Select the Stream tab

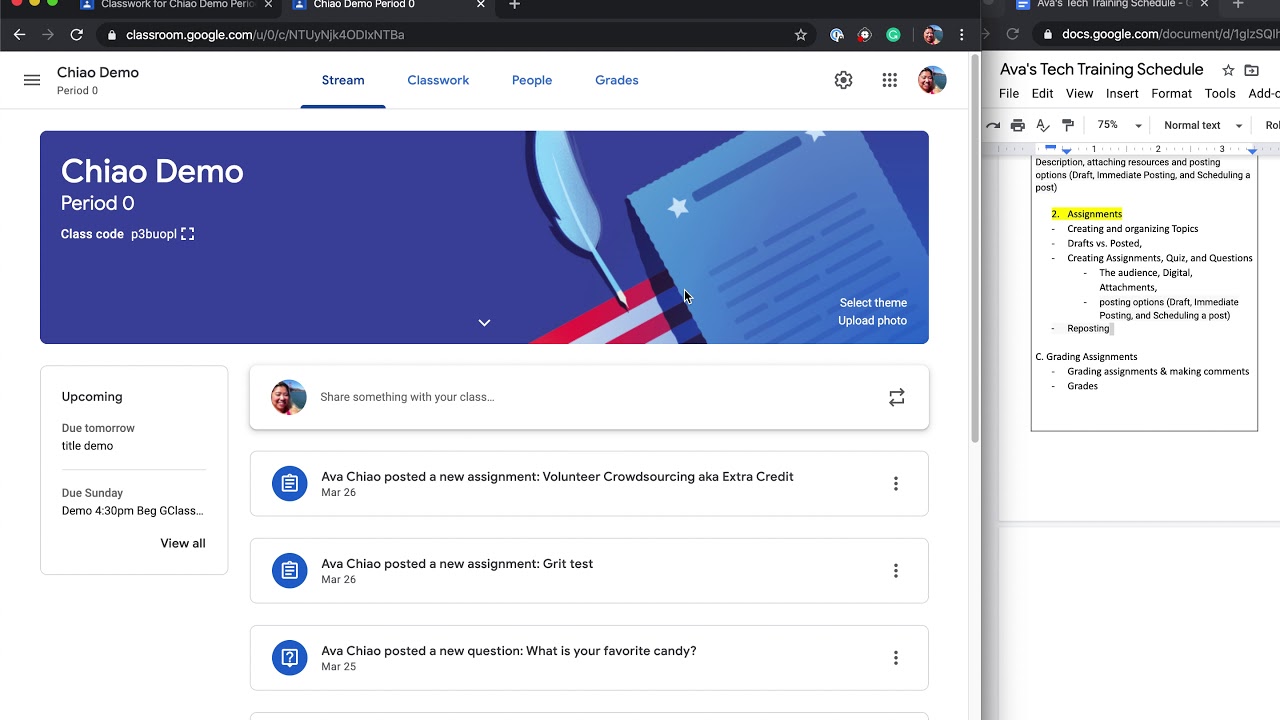pyautogui.click(x=343, y=80)
